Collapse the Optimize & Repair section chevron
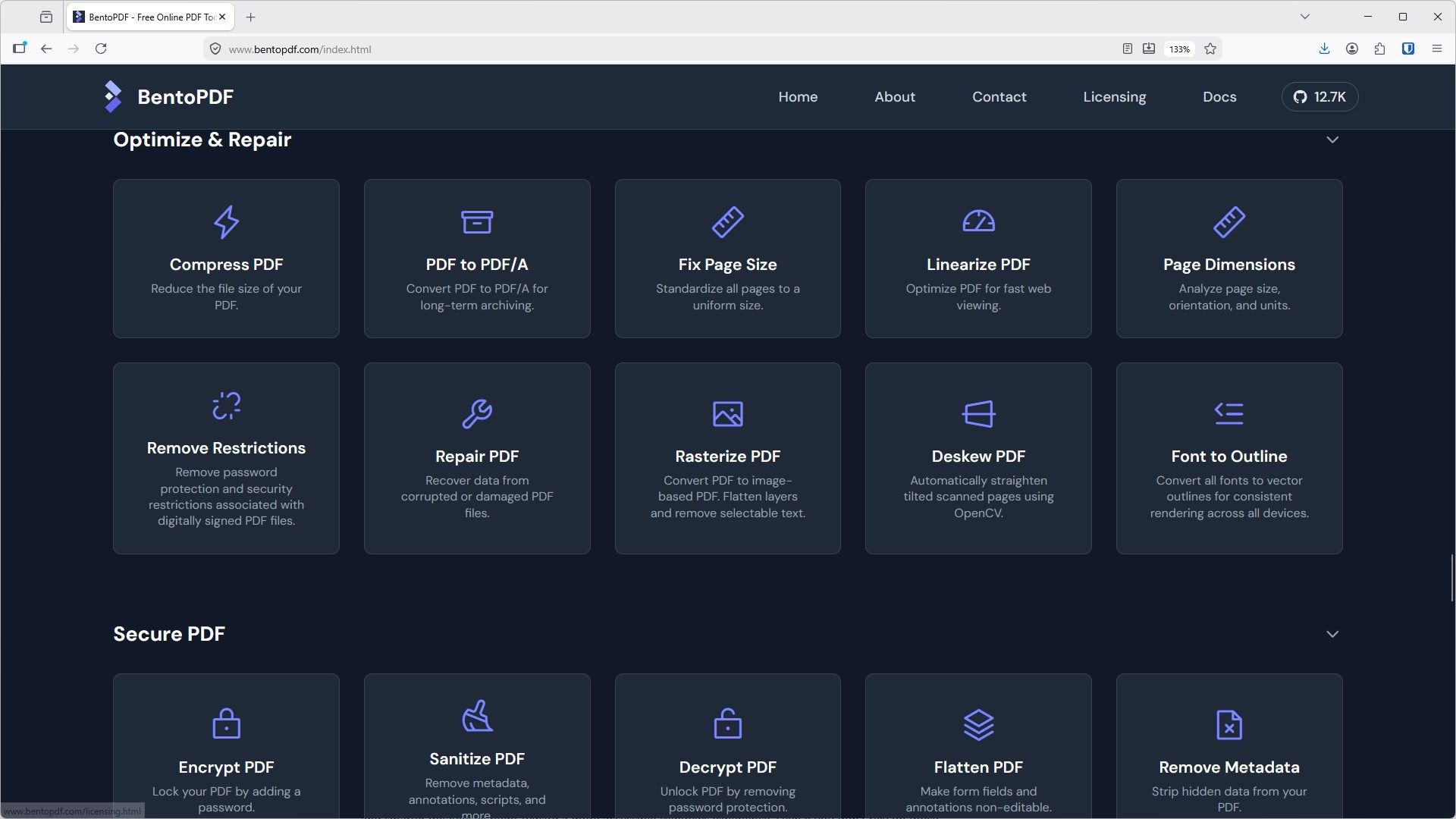This screenshot has width=1456, height=819. coord(1332,140)
